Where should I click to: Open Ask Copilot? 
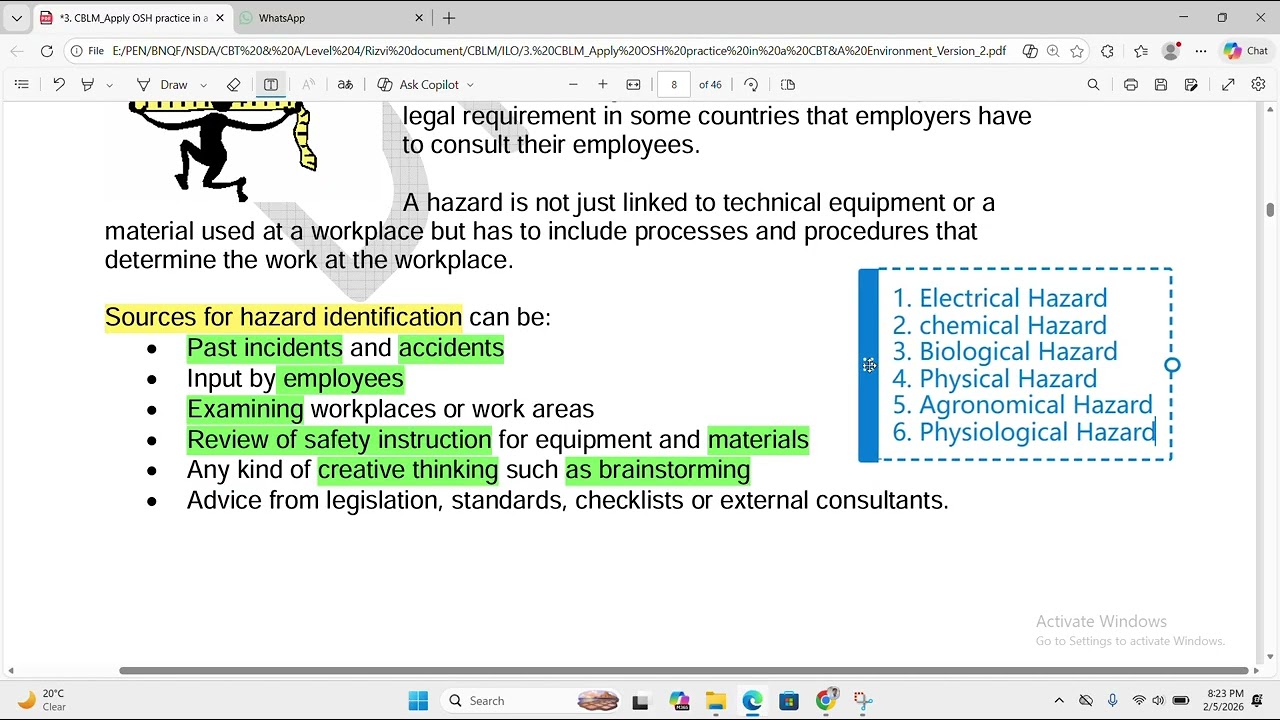point(418,85)
